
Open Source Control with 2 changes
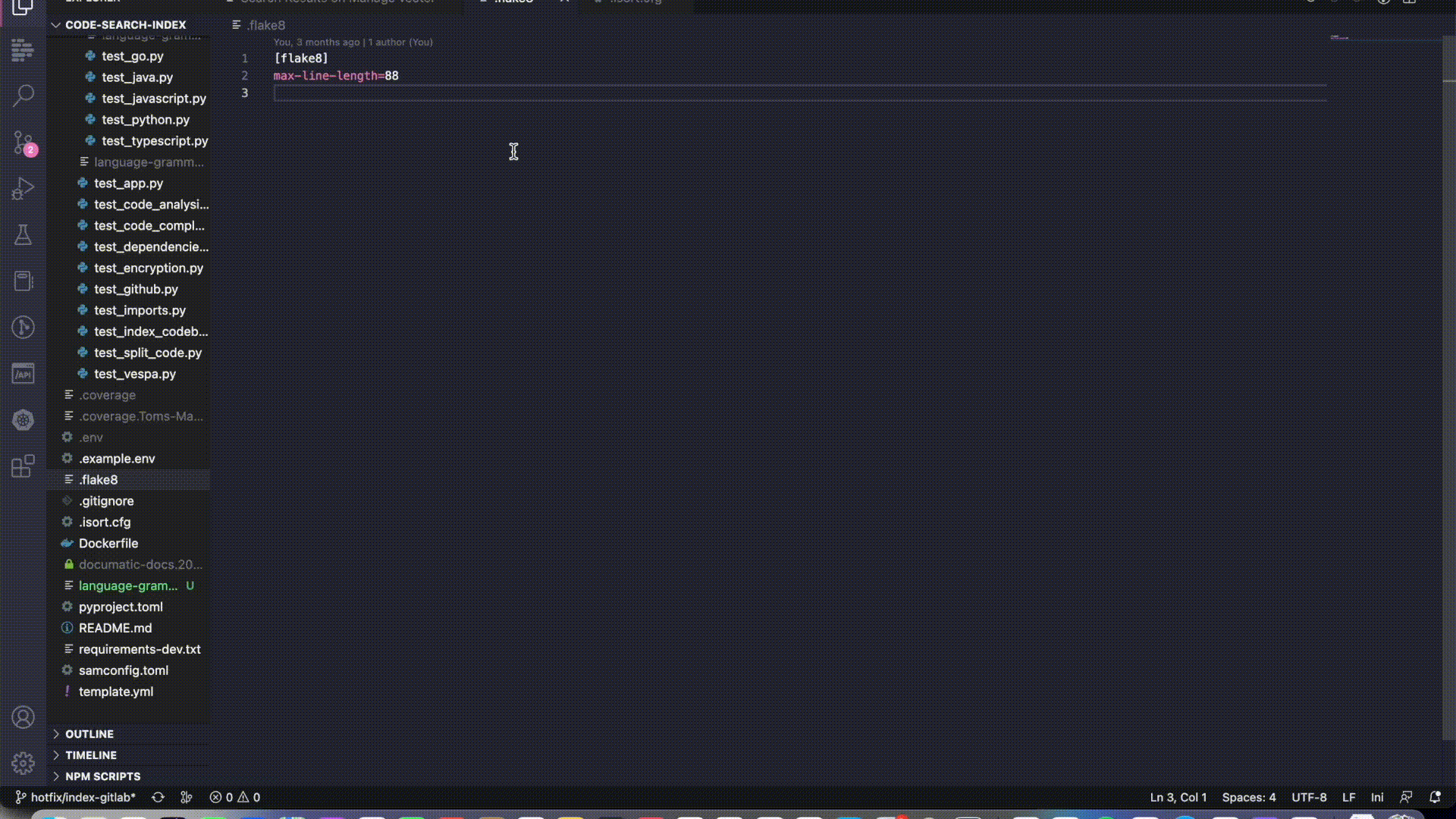24,143
